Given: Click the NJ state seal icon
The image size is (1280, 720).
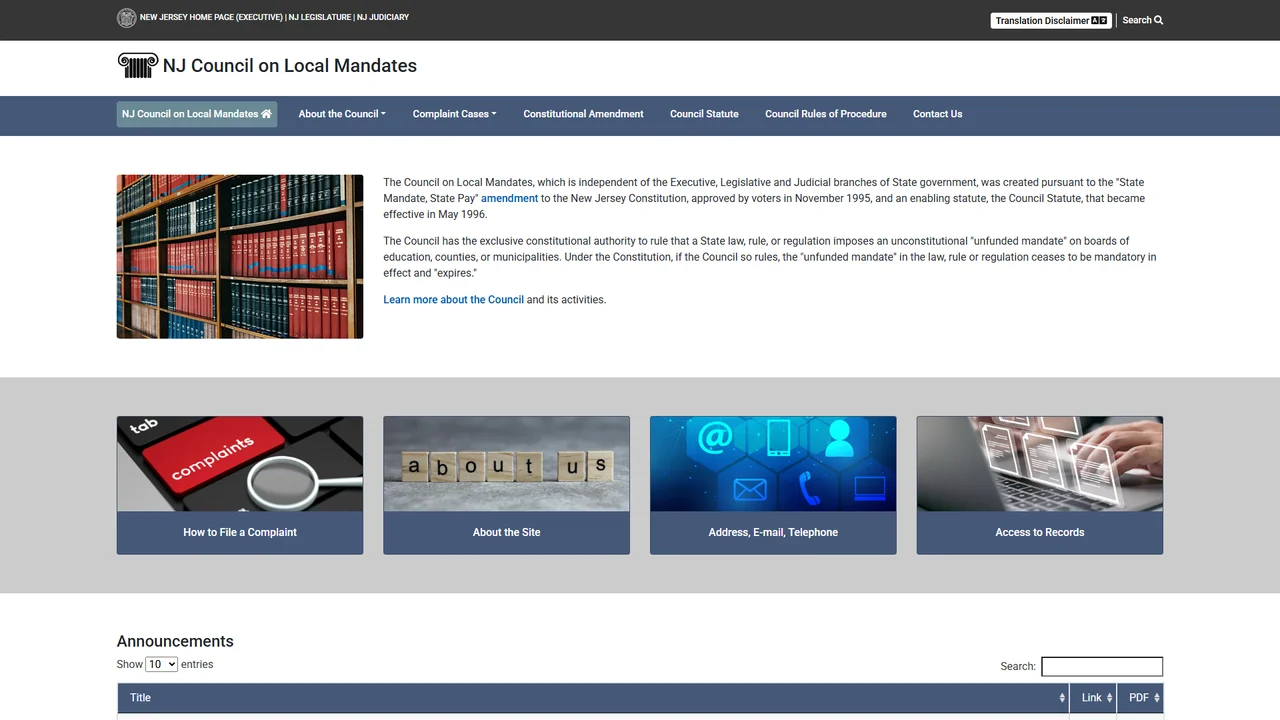Looking at the screenshot, I should pos(126,18).
